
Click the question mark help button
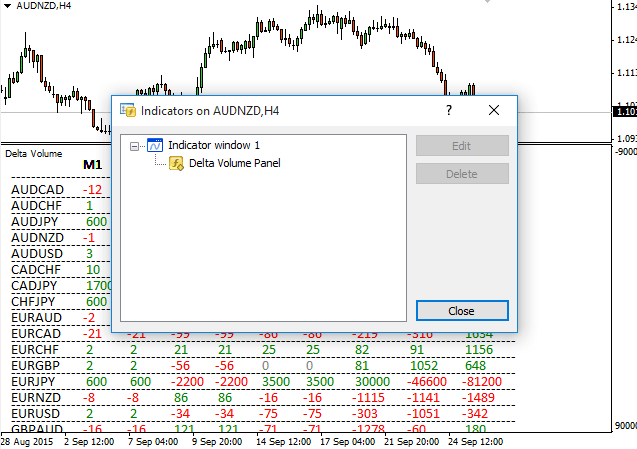449,110
